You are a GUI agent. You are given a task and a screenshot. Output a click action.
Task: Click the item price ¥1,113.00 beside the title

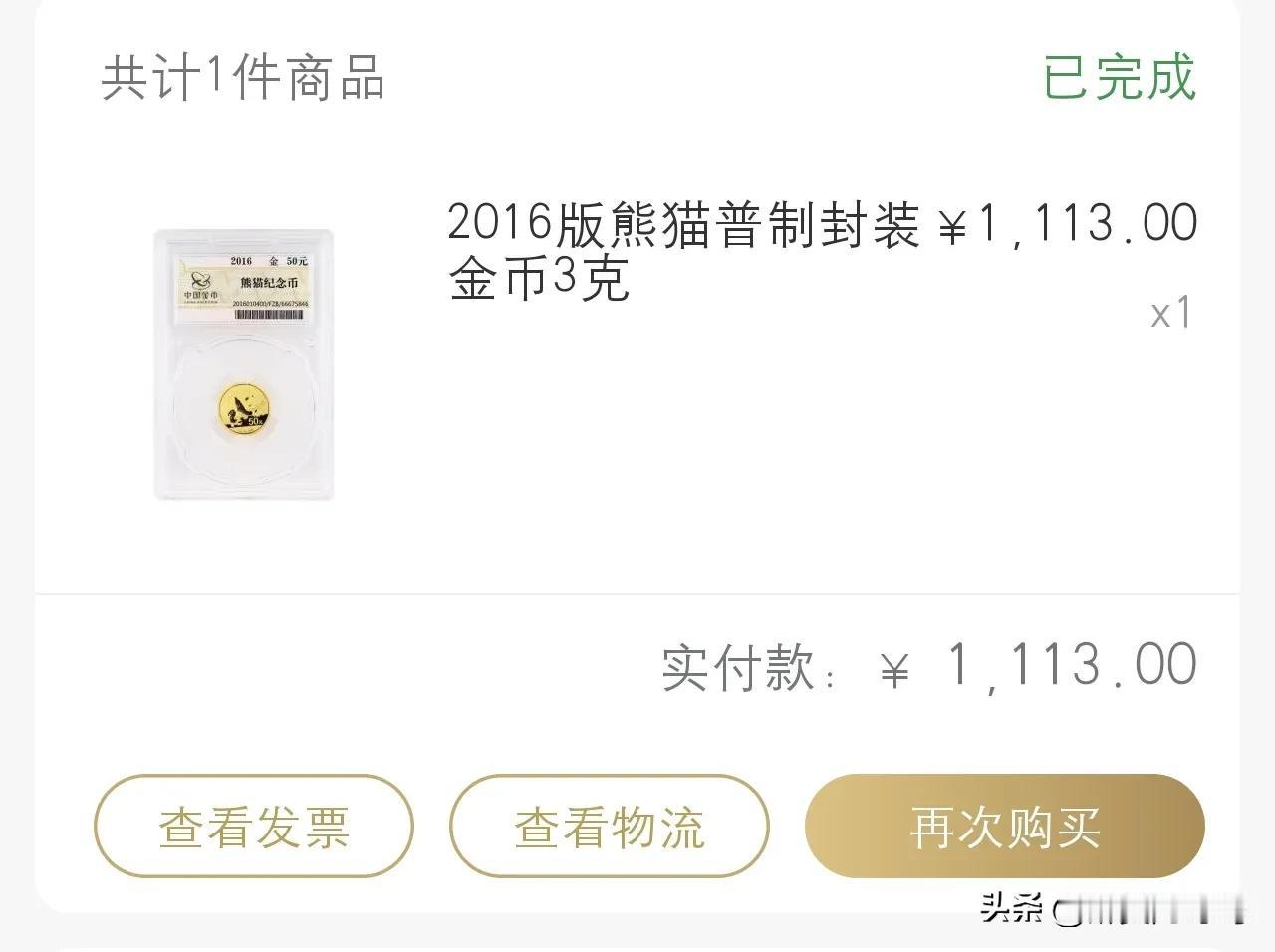[x=1068, y=224]
